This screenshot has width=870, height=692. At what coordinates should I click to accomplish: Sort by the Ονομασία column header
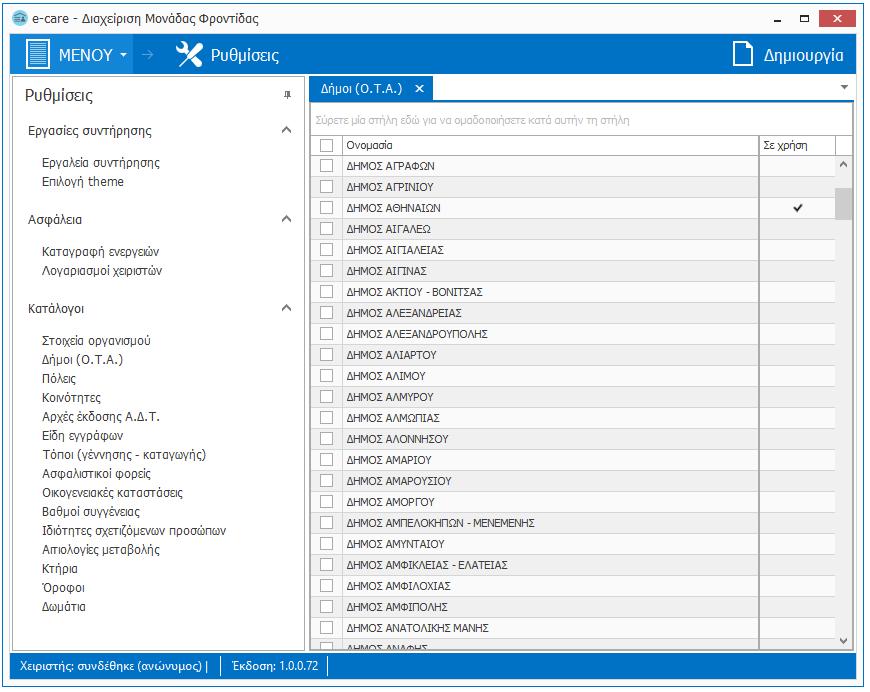tap(550, 145)
